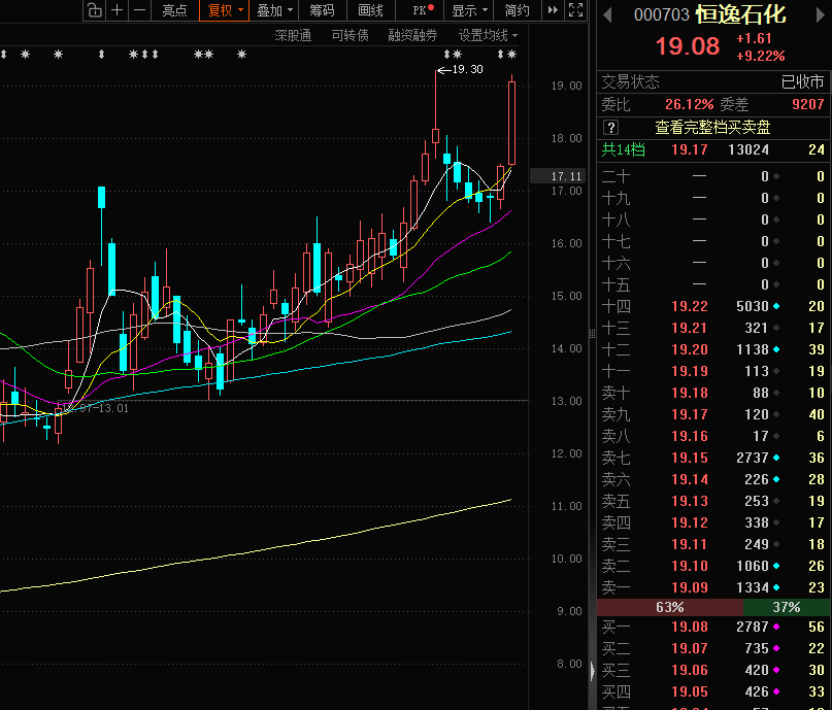Click the 可转债 tag

(x=350, y=36)
